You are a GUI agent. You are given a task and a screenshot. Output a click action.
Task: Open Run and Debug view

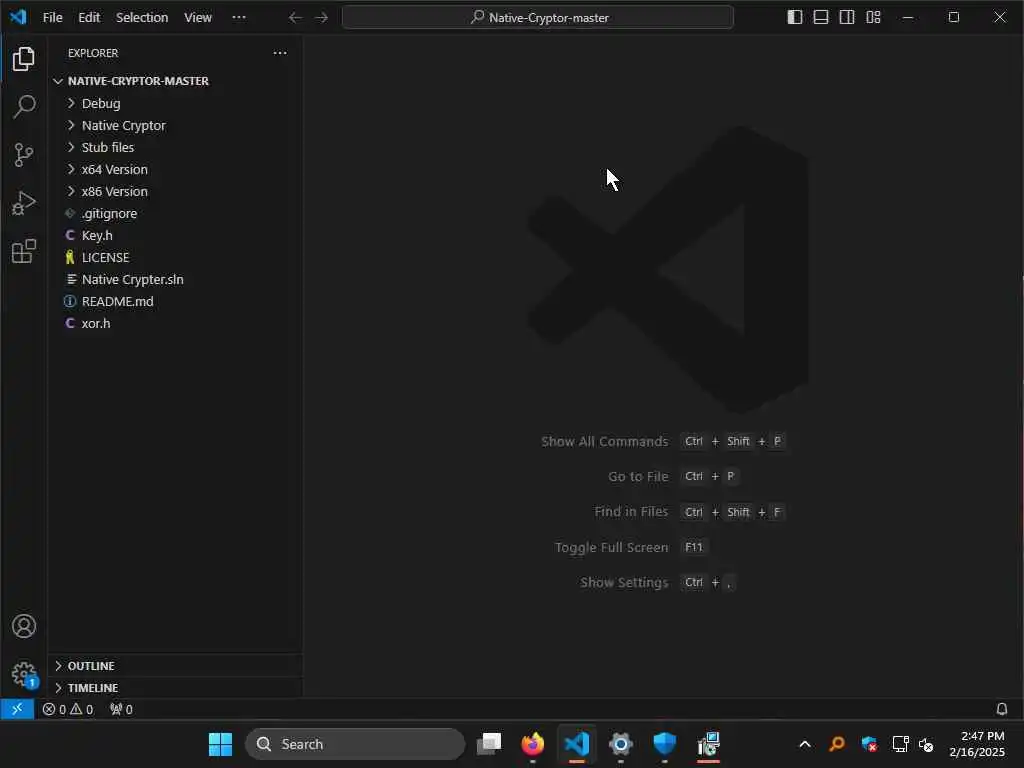[x=24, y=203]
